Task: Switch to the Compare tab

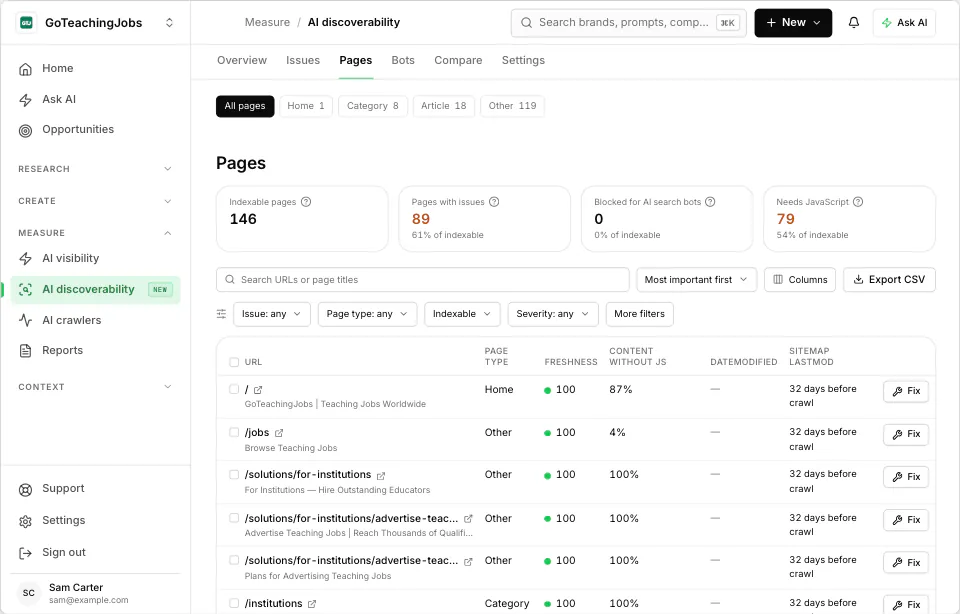Action: (458, 60)
